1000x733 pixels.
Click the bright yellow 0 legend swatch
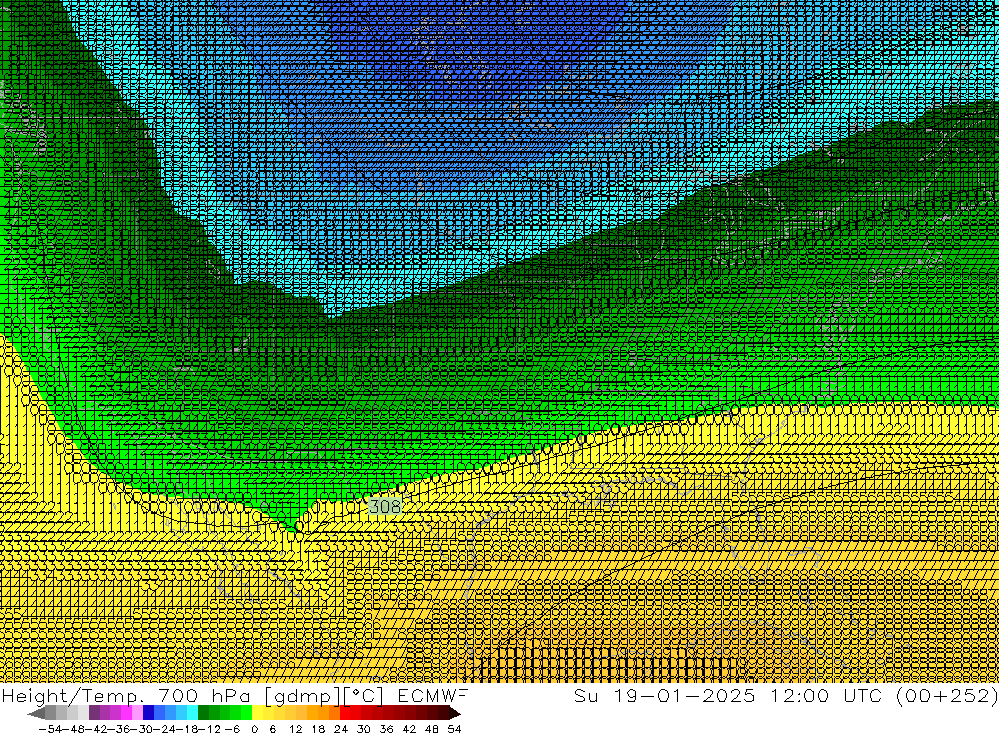pyautogui.click(x=258, y=713)
